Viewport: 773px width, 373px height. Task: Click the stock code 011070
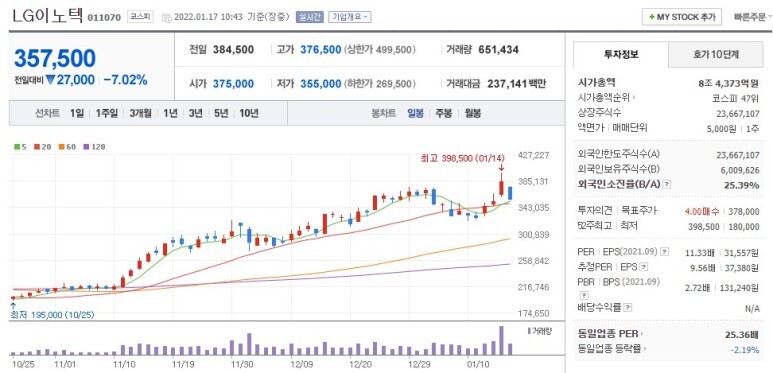pyautogui.click(x=104, y=17)
